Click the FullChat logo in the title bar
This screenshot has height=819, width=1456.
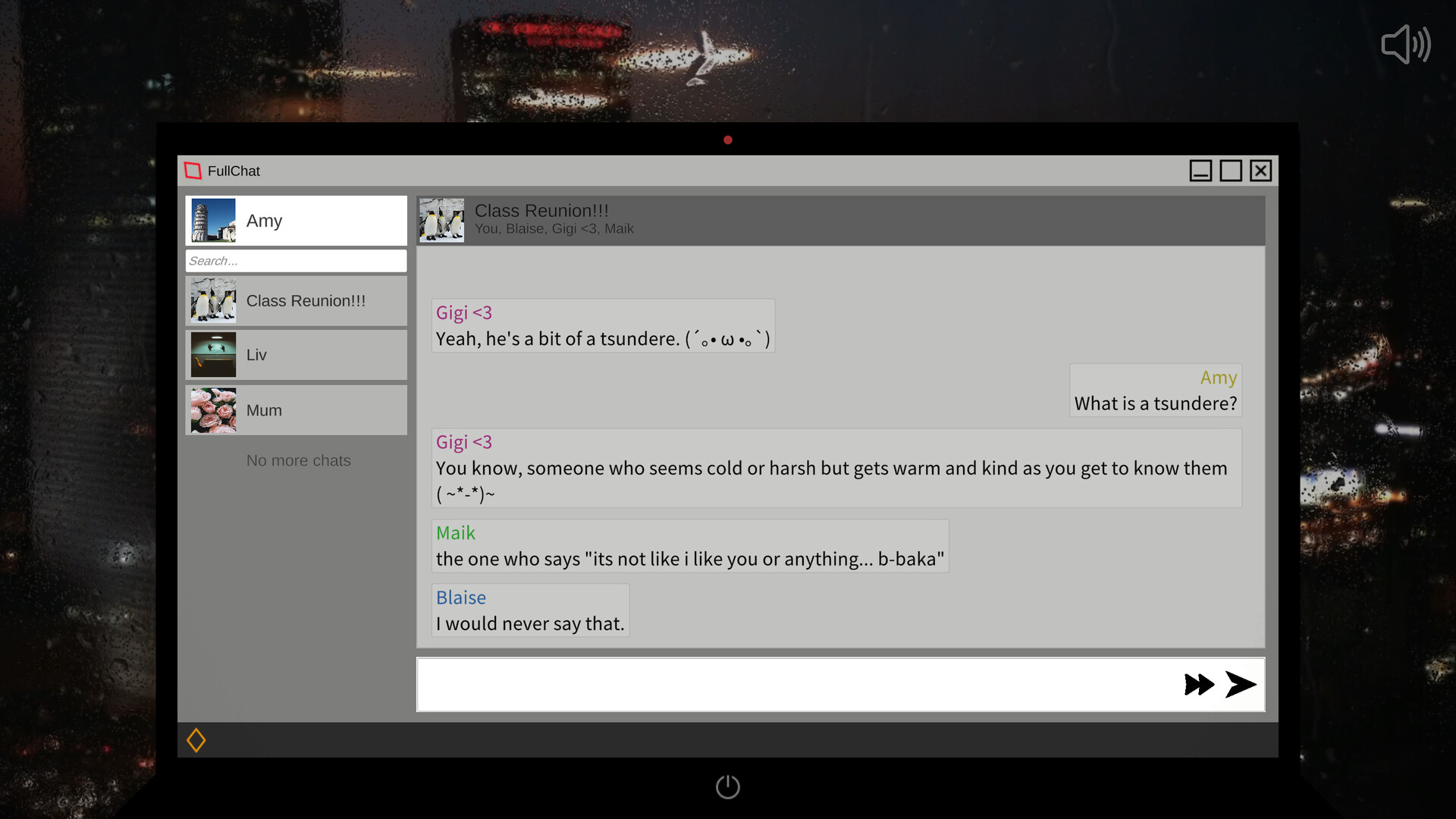[x=193, y=171]
